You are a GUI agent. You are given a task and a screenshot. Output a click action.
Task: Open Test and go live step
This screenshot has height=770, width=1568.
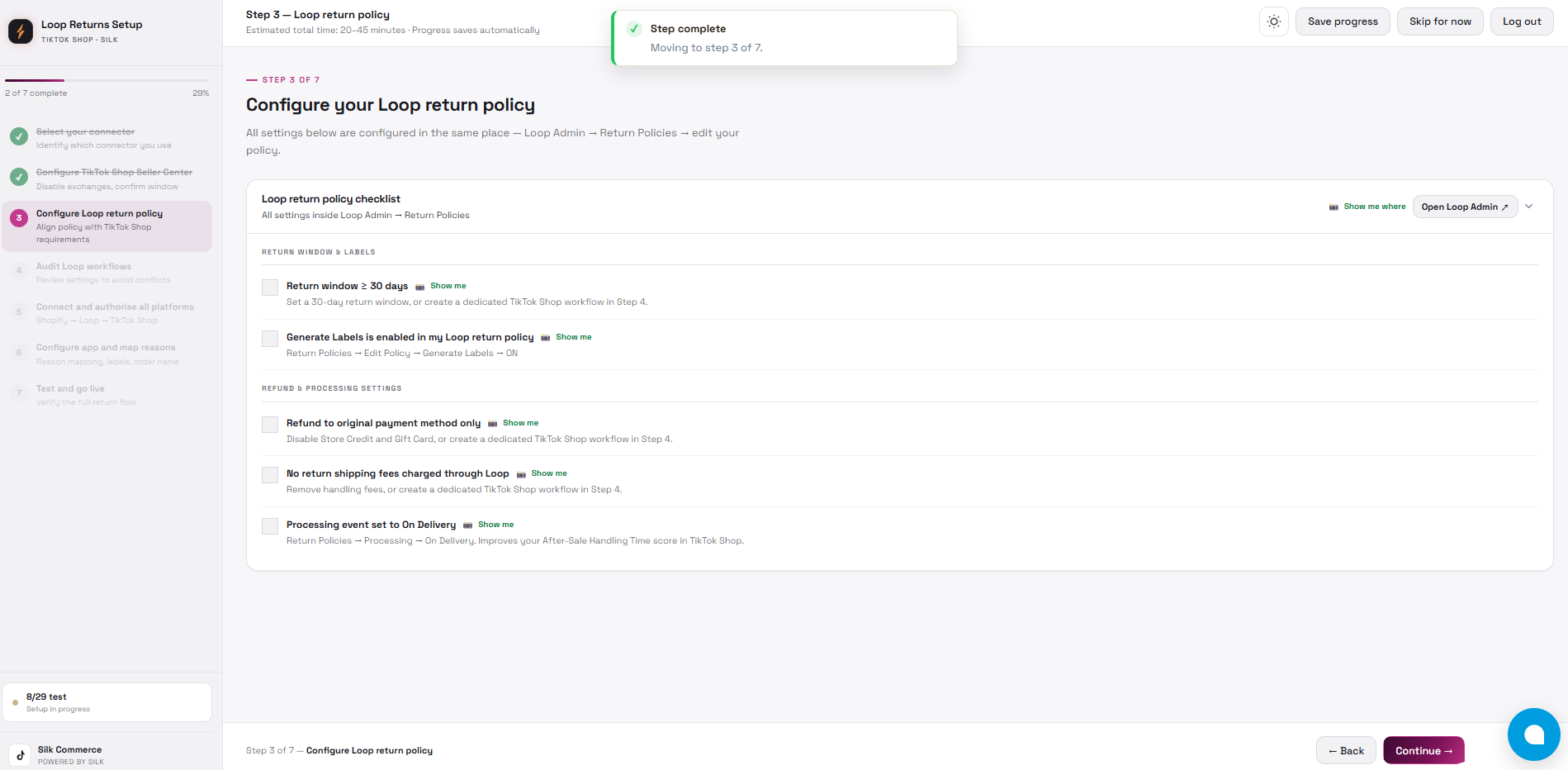point(107,395)
